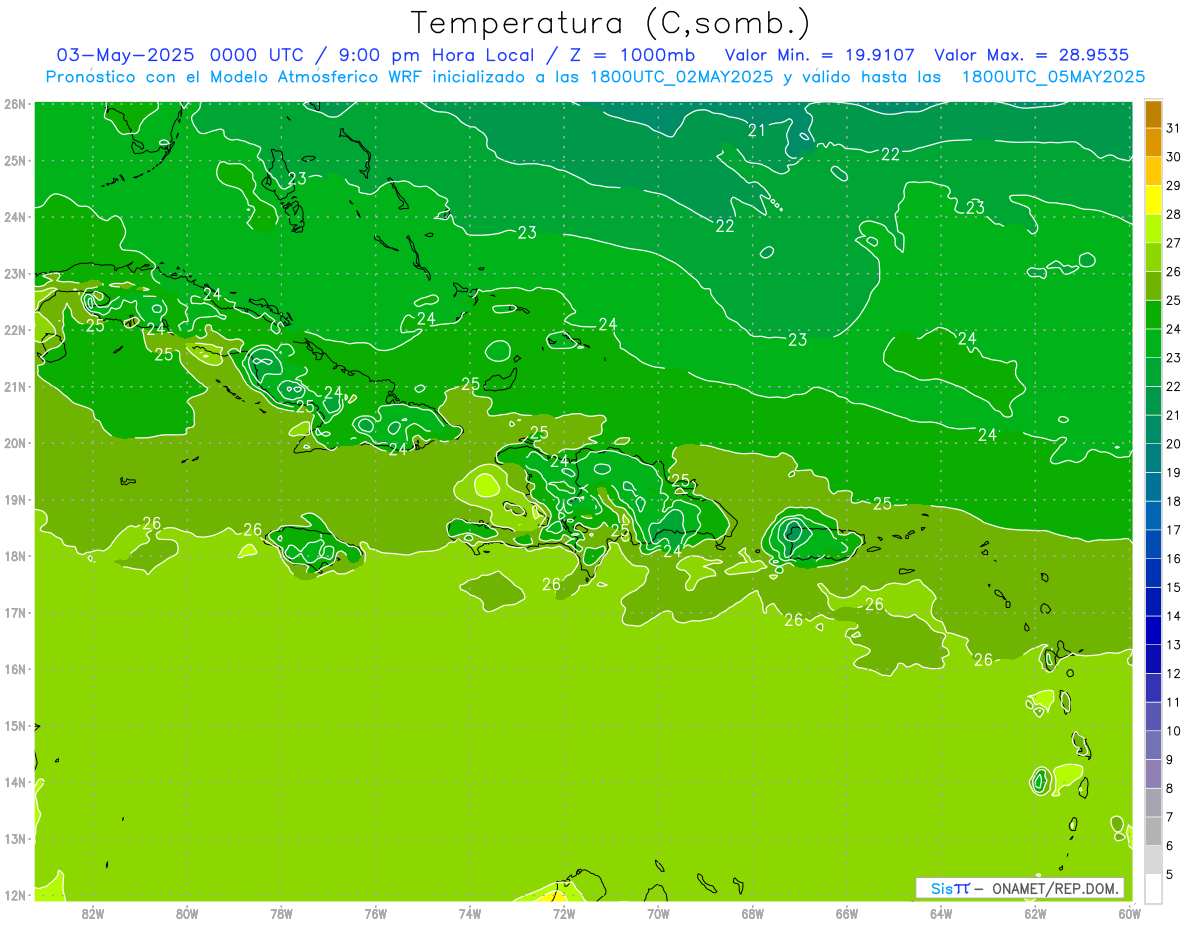Click the '74W' longitude axis label

pyautogui.click(x=470, y=913)
